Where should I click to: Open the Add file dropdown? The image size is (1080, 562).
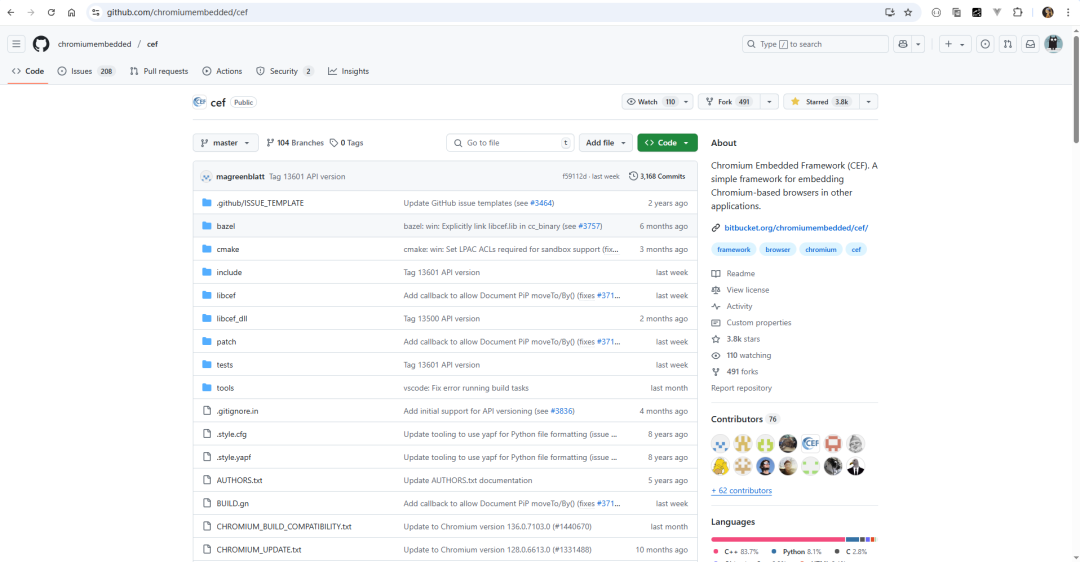[x=608, y=143]
